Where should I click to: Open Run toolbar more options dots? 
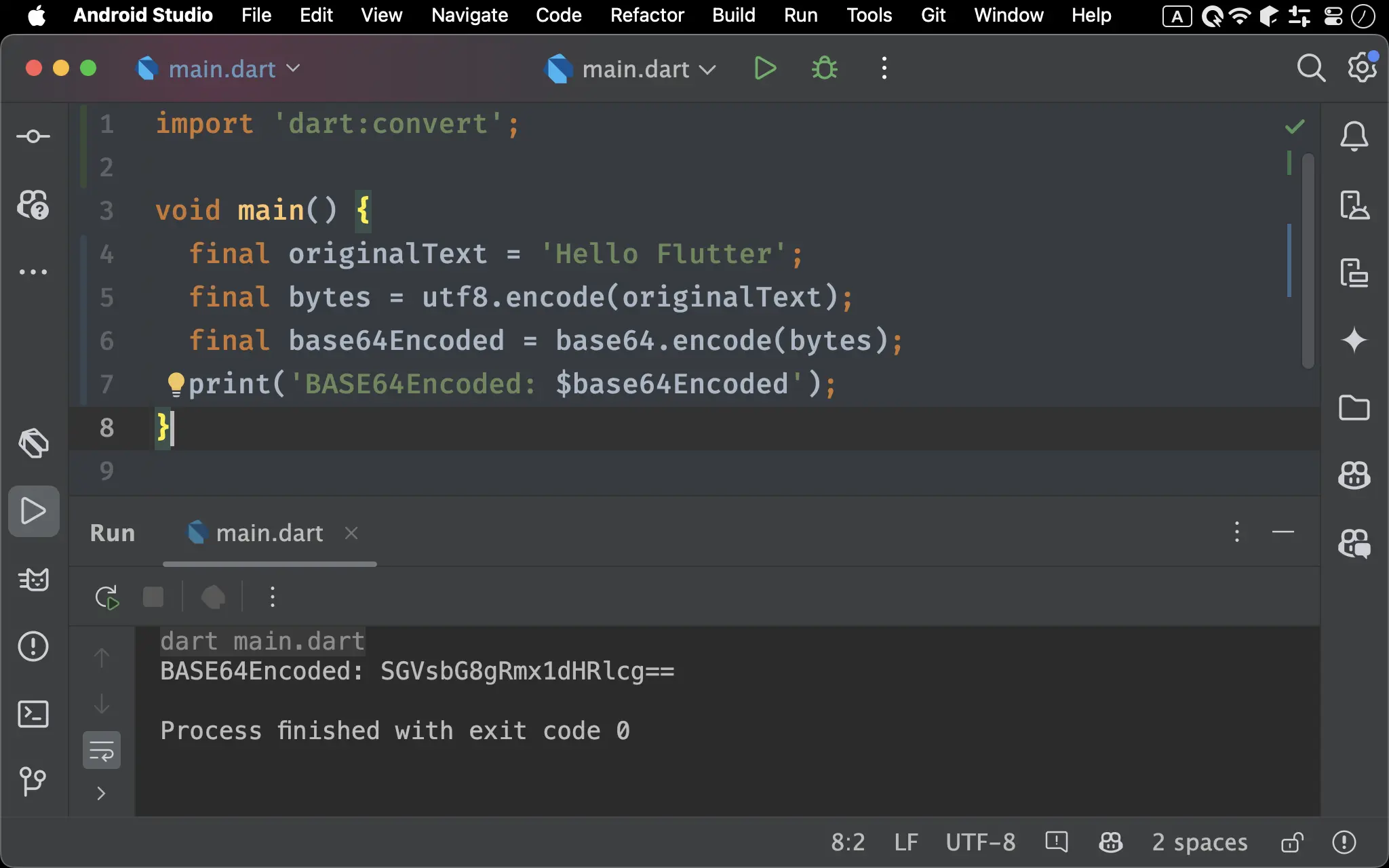(272, 597)
